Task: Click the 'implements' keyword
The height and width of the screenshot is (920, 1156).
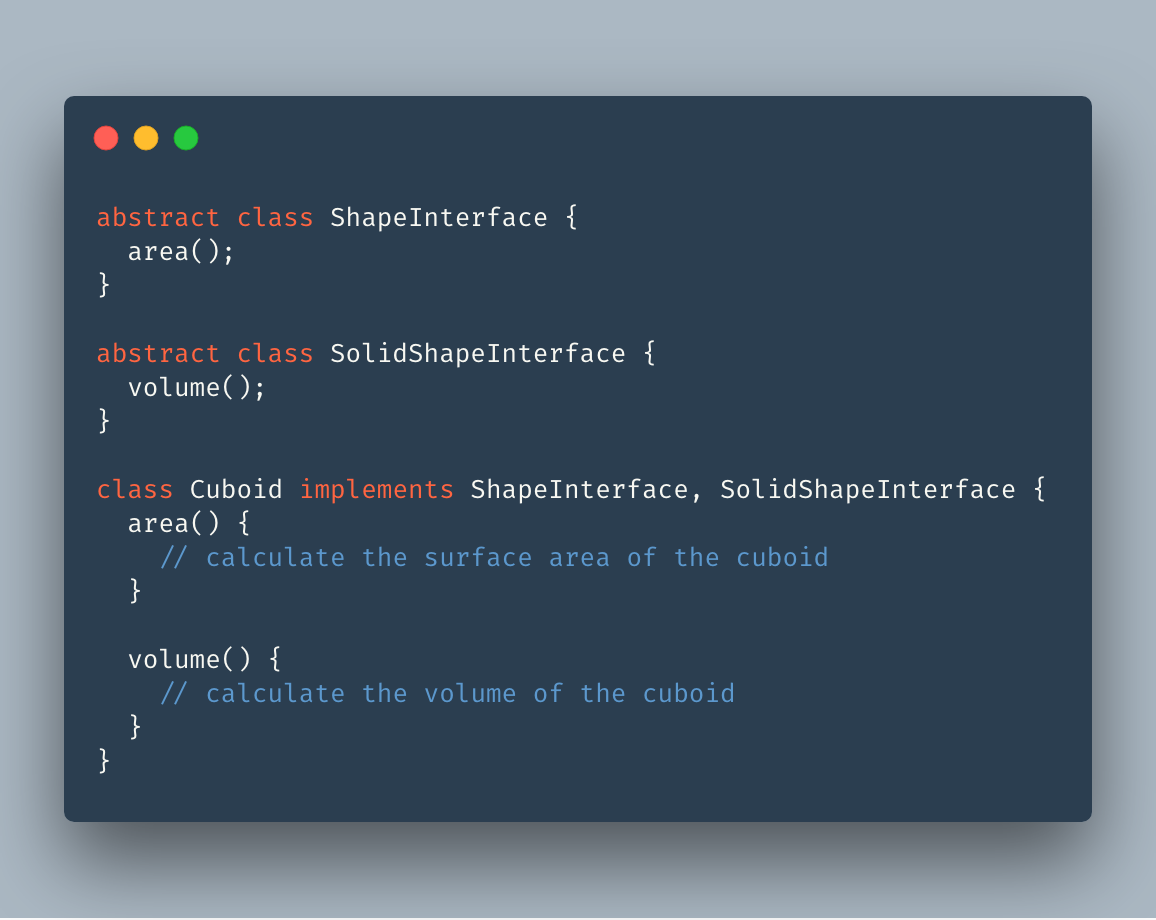Action: 377,490
